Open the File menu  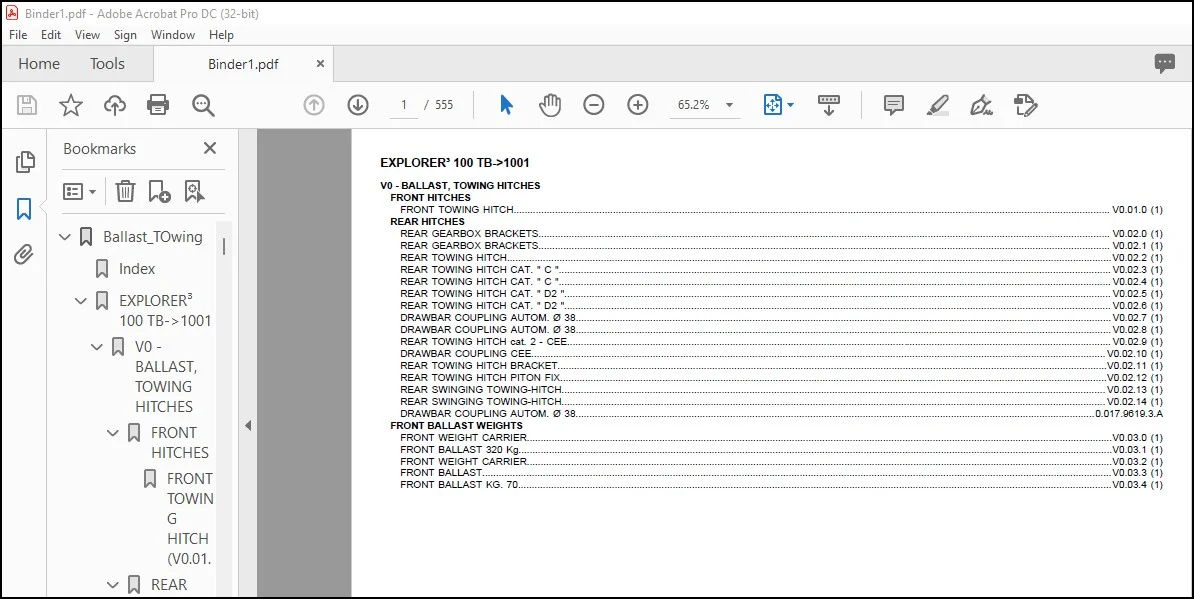tap(18, 35)
